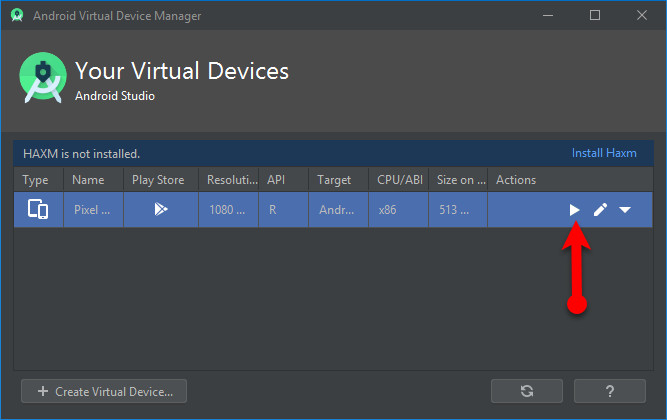
Task: Select the device type icon in the row
Action: point(38,210)
